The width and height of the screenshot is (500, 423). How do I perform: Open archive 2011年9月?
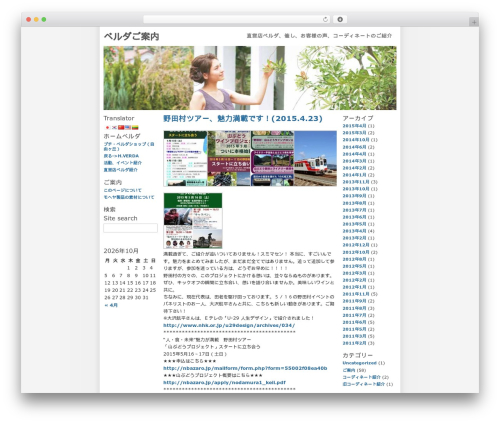coord(354,301)
